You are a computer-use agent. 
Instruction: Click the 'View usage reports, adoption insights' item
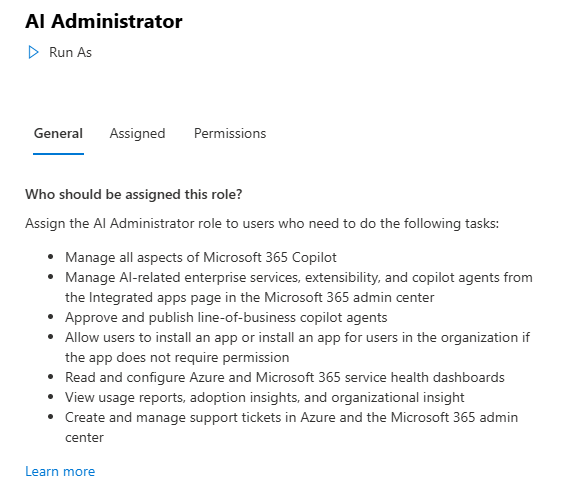pyautogui.click(x=265, y=397)
